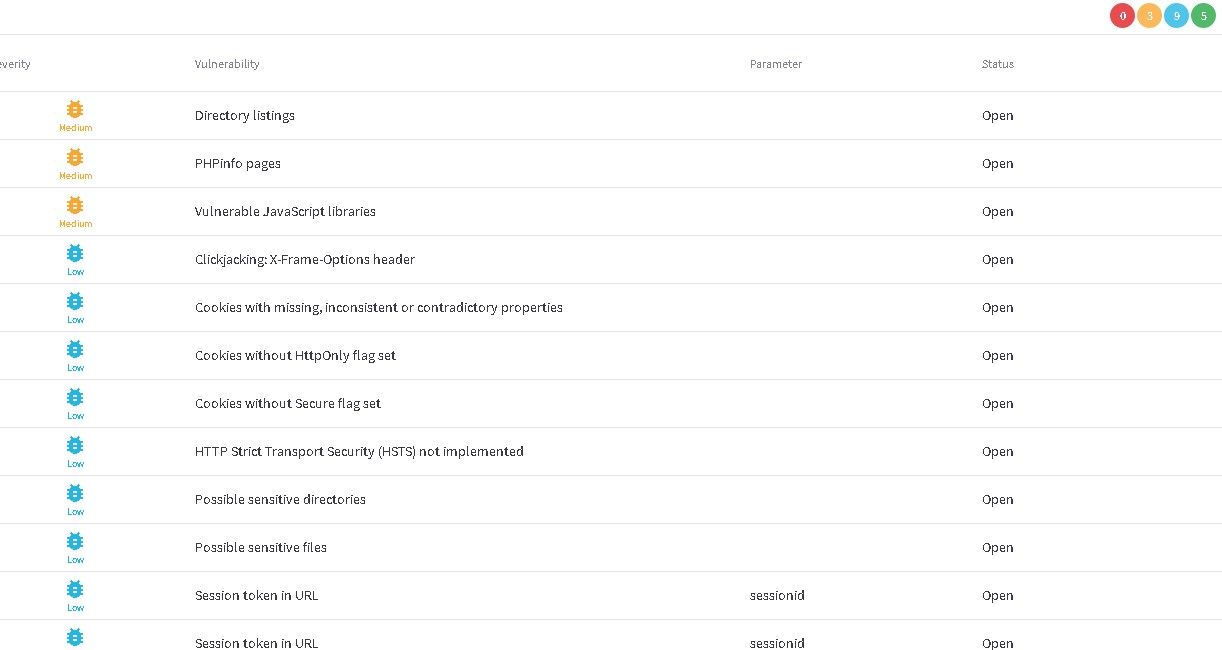Click the Medium bug icon beside Vulnerable JavaScript libraries
Viewport: 1222px width, 650px height.
75,205
